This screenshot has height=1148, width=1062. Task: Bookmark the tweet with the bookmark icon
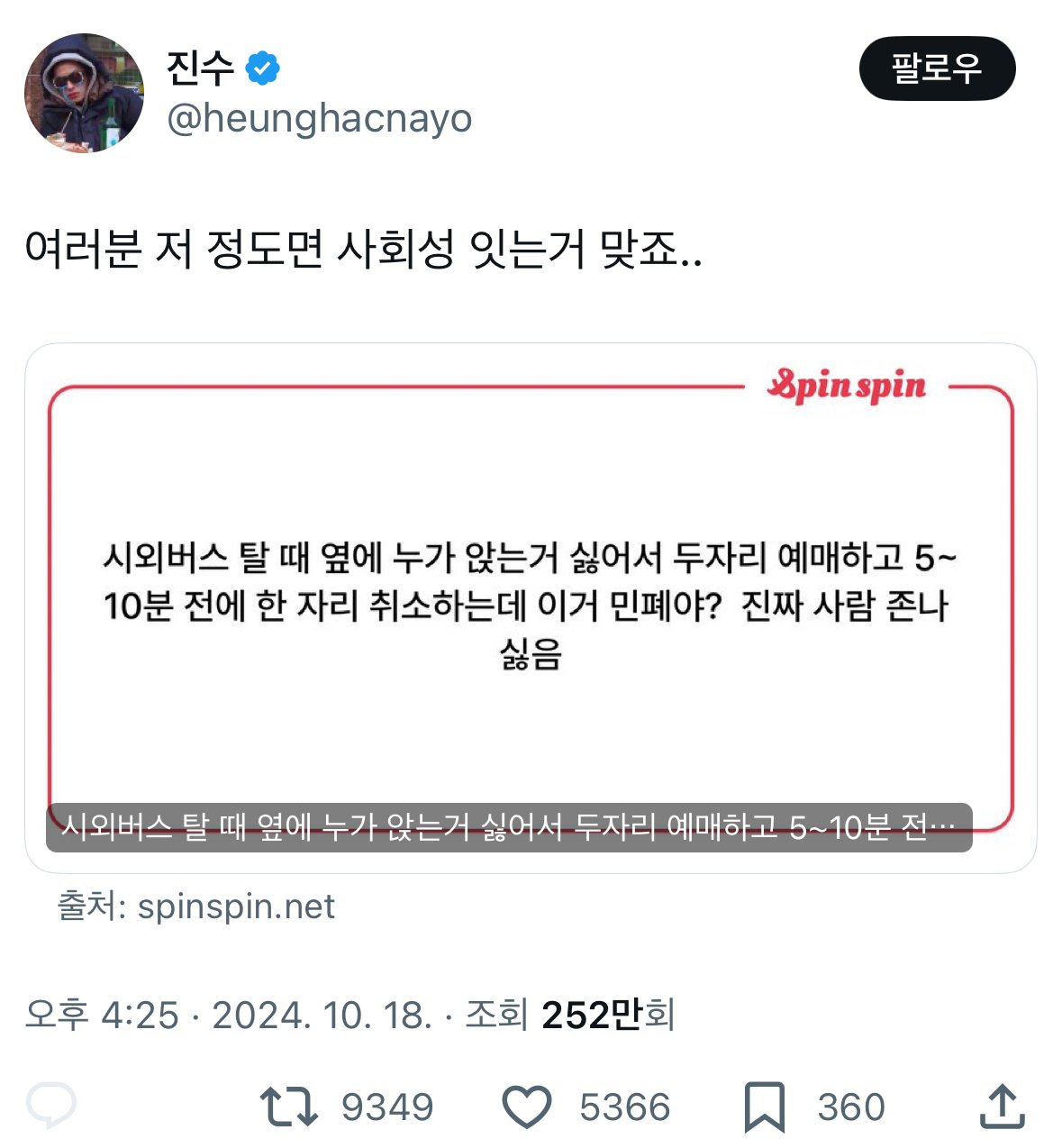point(765,1107)
